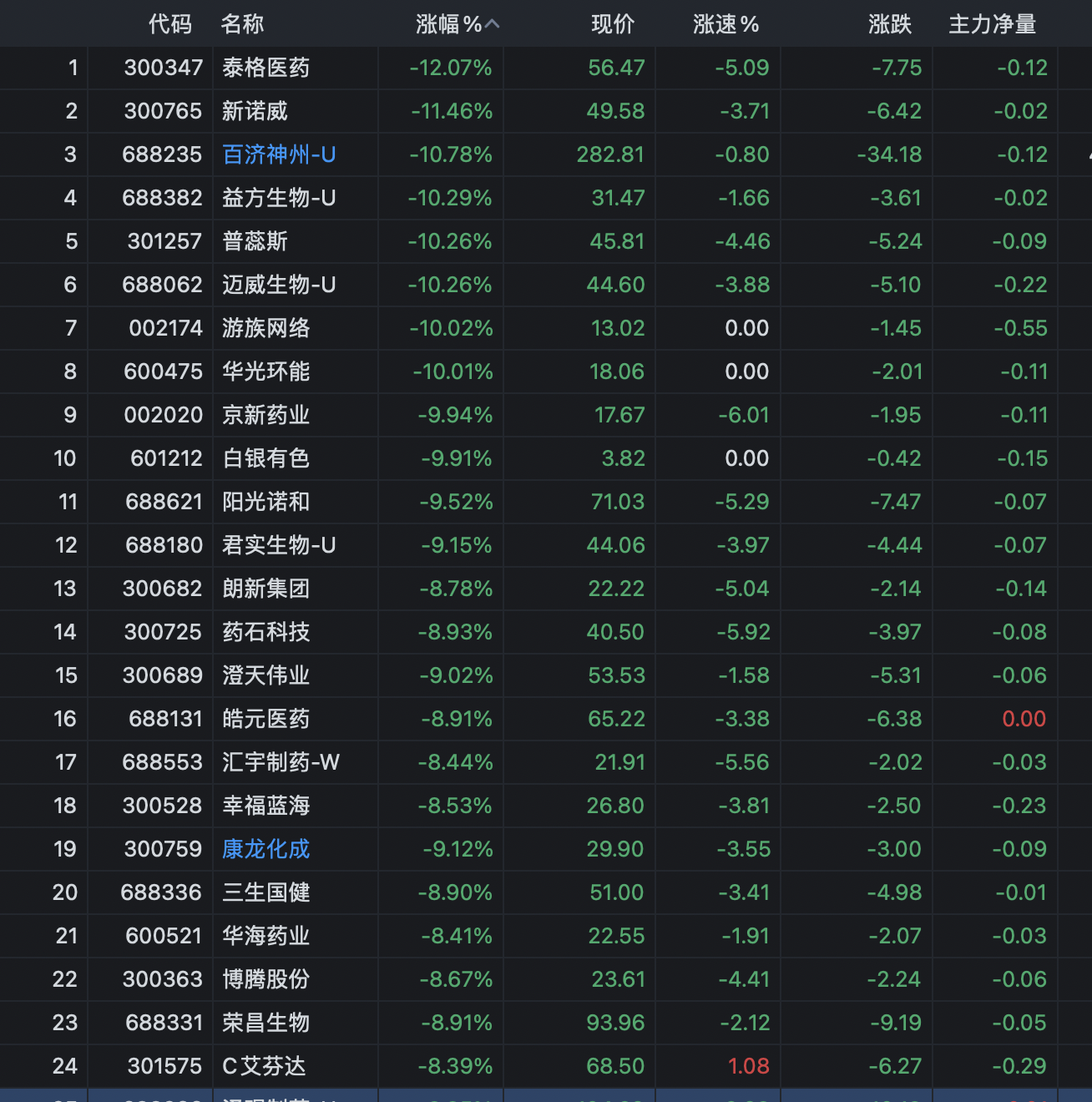Sort by 名称 column header
This screenshot has height=1102, width=1092.
243,24
